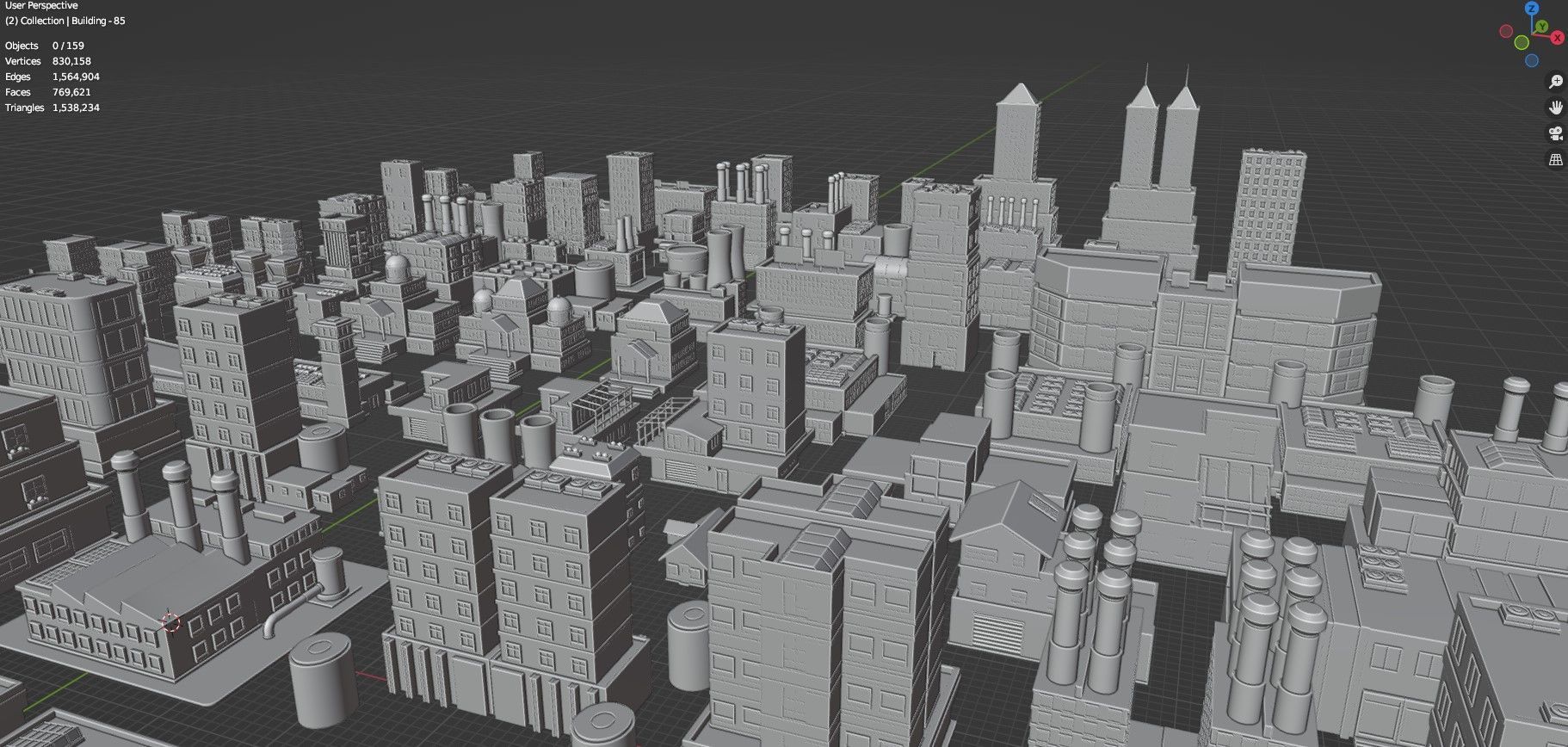
Task: Click the '(2) Collection | Building - 85' text
Action: (x=65, y=21)
